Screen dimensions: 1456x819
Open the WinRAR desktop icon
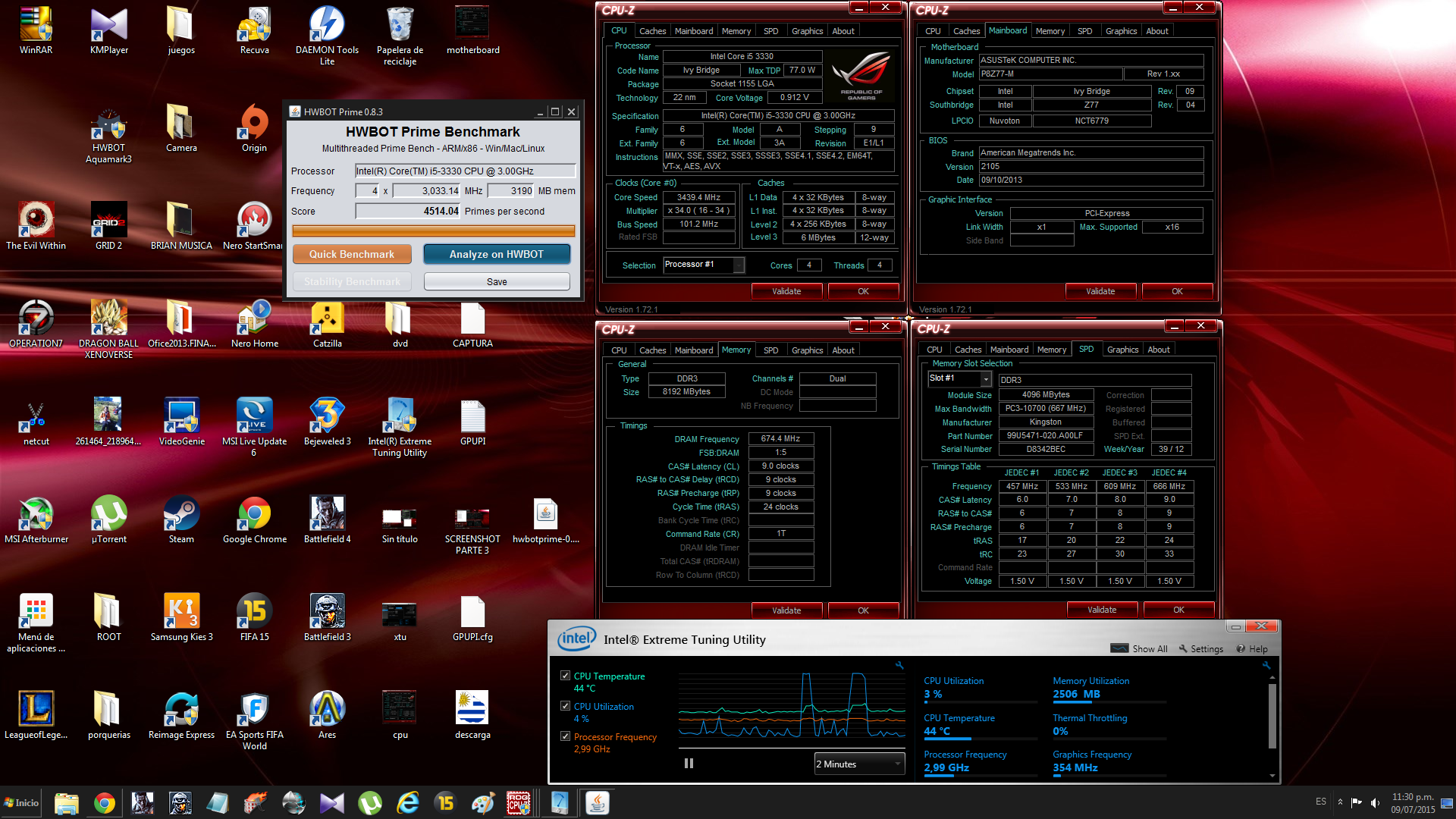[x=36, y=30]
